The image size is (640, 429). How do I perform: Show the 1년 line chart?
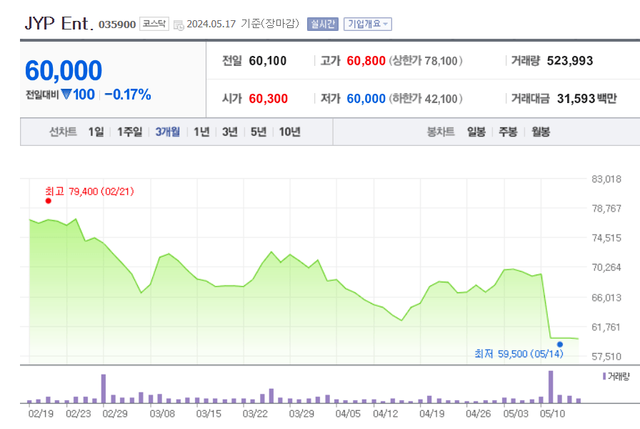pyautogui.click(x=202, y=132)
